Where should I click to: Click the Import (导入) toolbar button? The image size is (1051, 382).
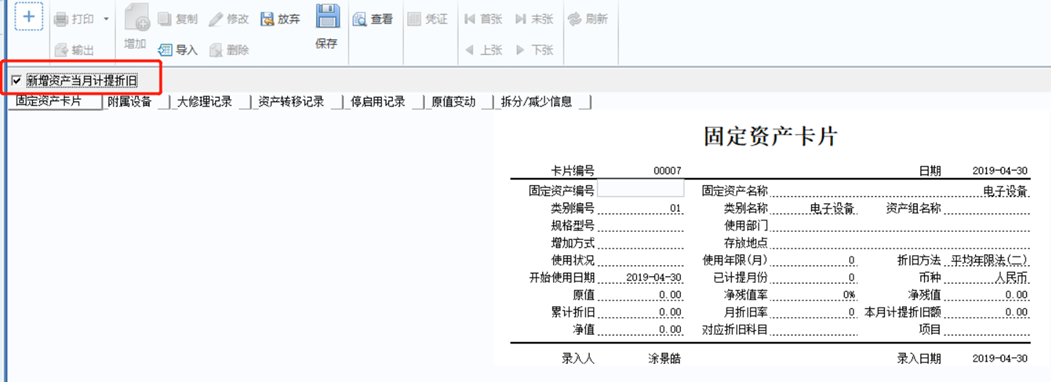178,50
